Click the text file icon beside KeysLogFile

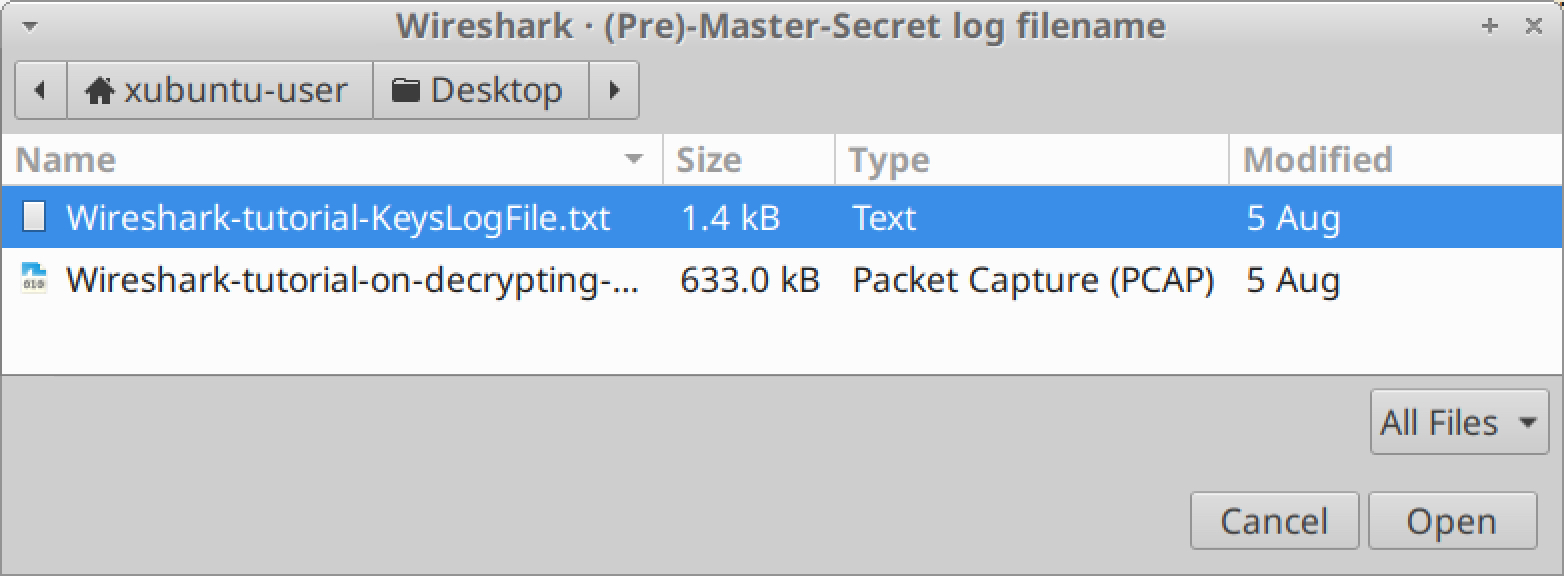[33, 217]
